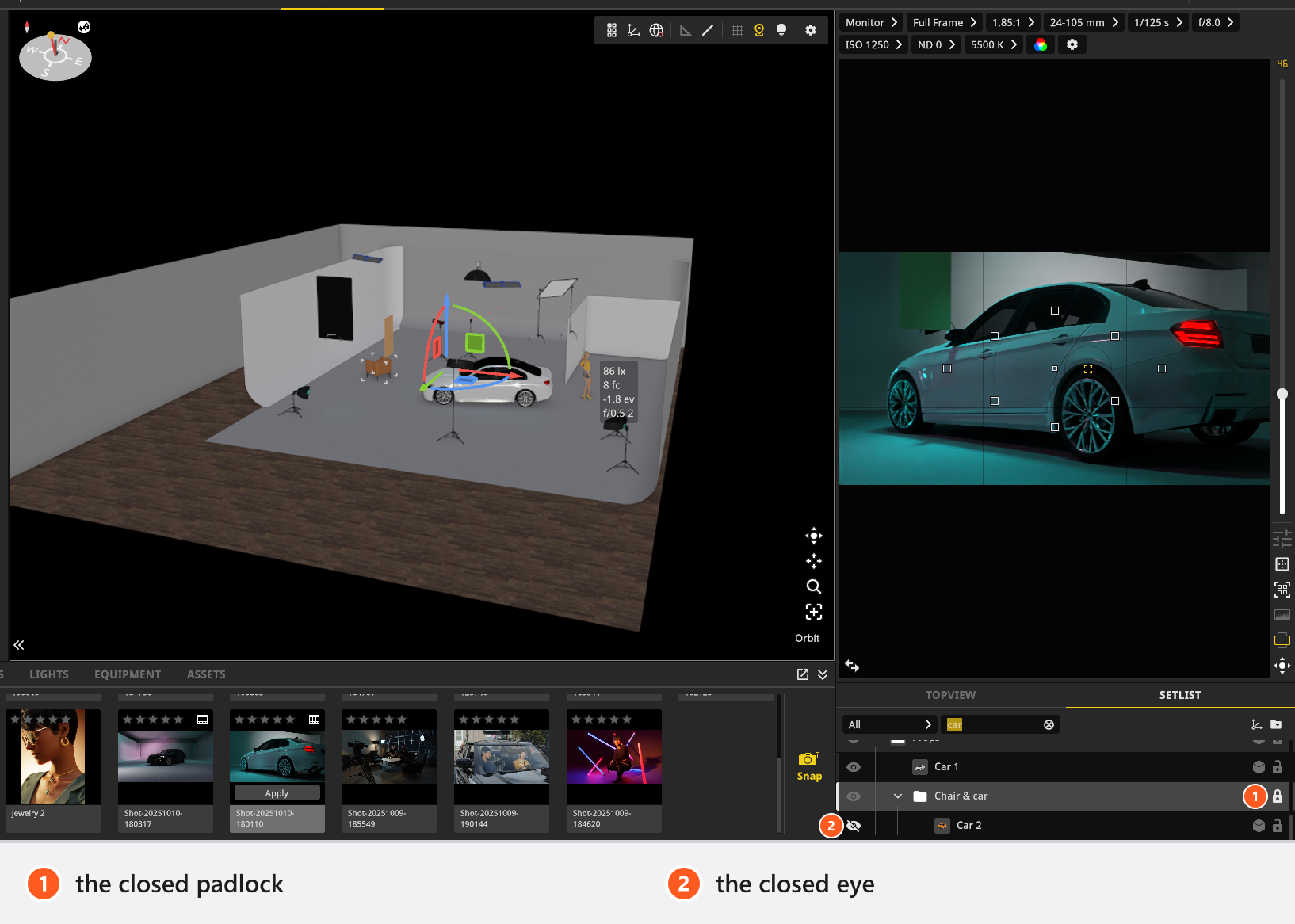Collapse the Chair & car folder

click(898, 796)
